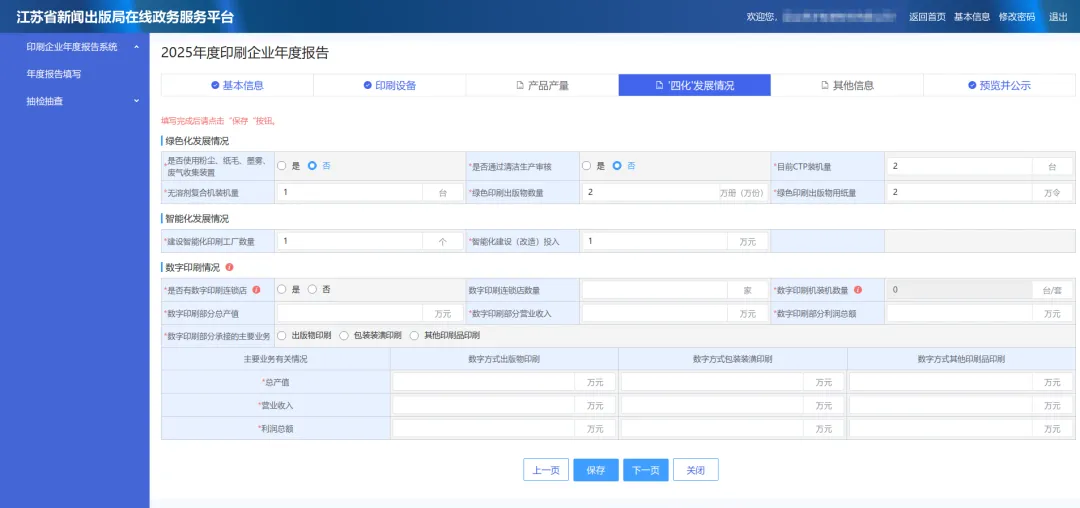Click 数字印刷部分总产值 input field
The height and width of the screenshot is (508, 1080).
(x=350, y=313)
